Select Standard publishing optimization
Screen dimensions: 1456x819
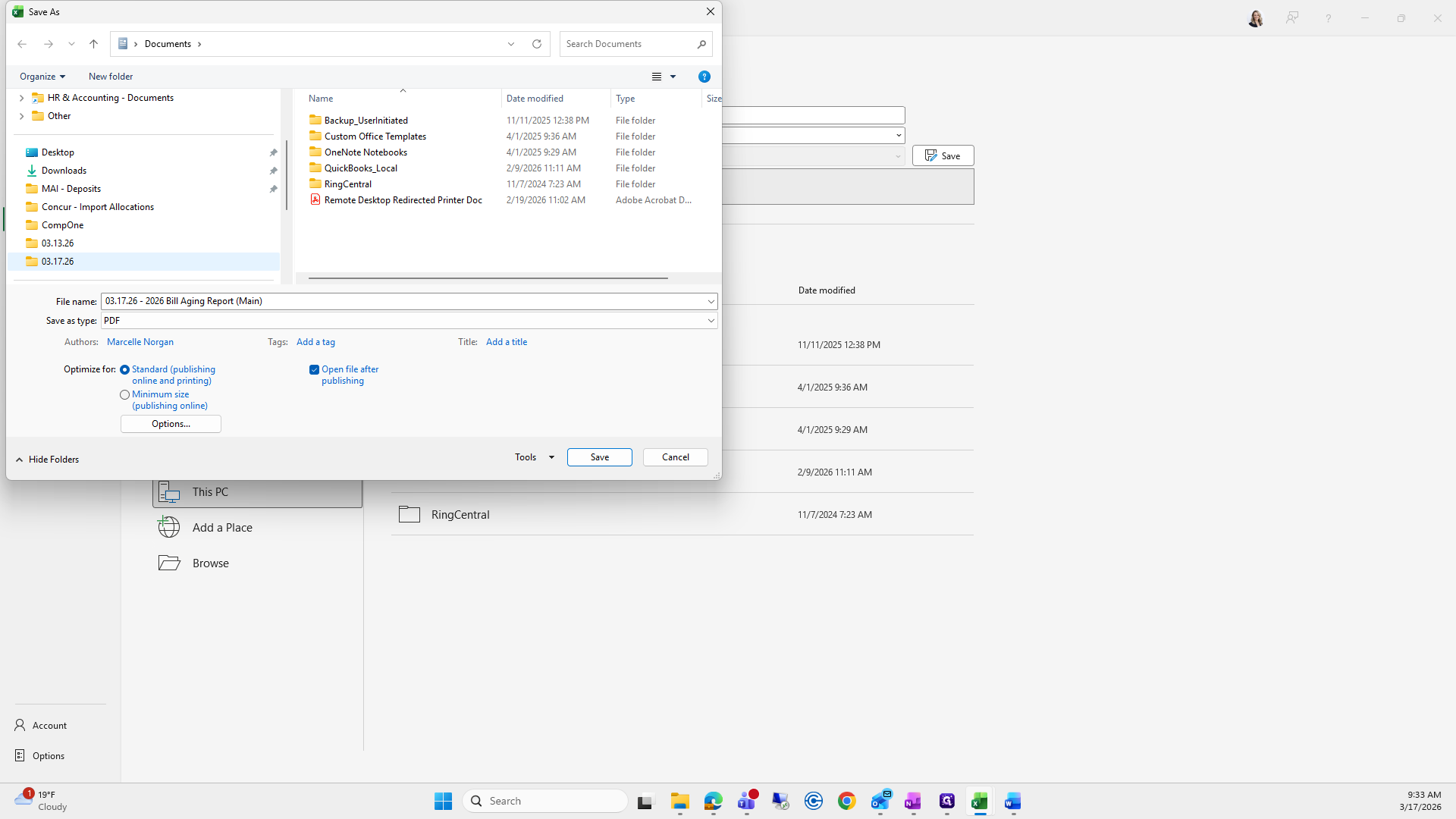click(x=125, y=370)
